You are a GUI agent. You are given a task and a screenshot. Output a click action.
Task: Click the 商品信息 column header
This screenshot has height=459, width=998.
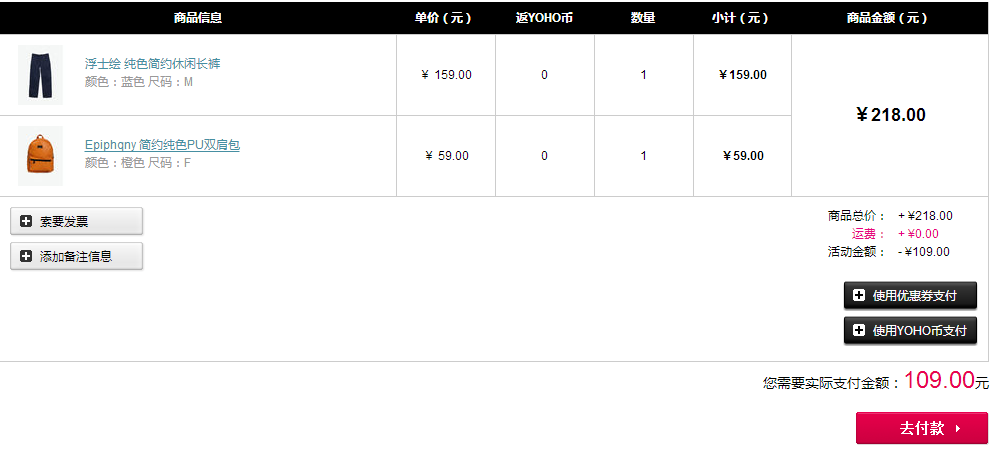(198, 18)
